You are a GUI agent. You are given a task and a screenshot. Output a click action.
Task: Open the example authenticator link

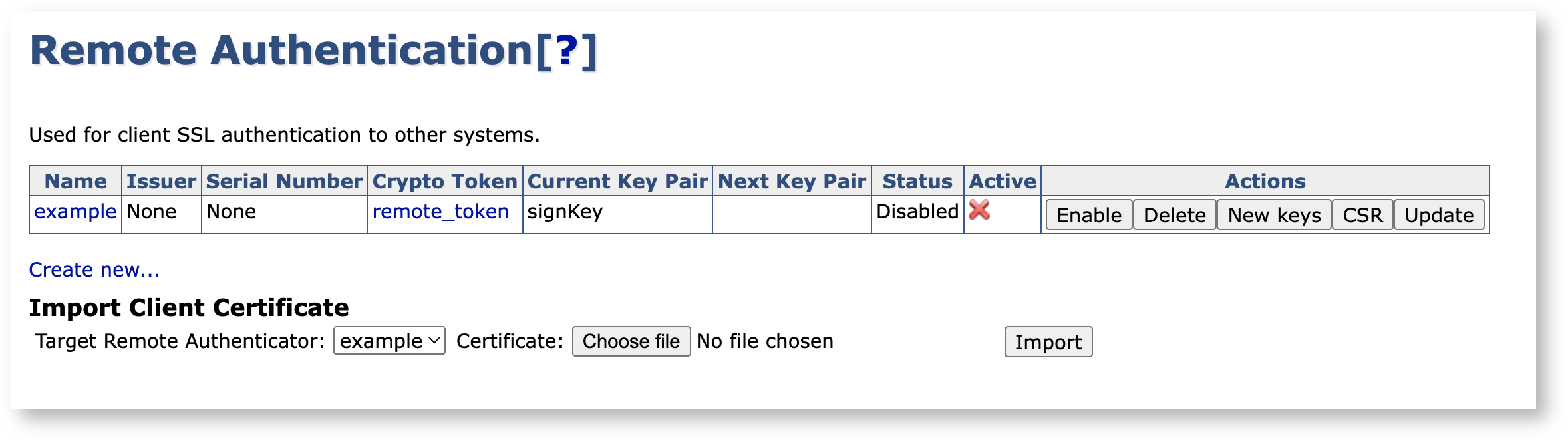tap(75, 212)
